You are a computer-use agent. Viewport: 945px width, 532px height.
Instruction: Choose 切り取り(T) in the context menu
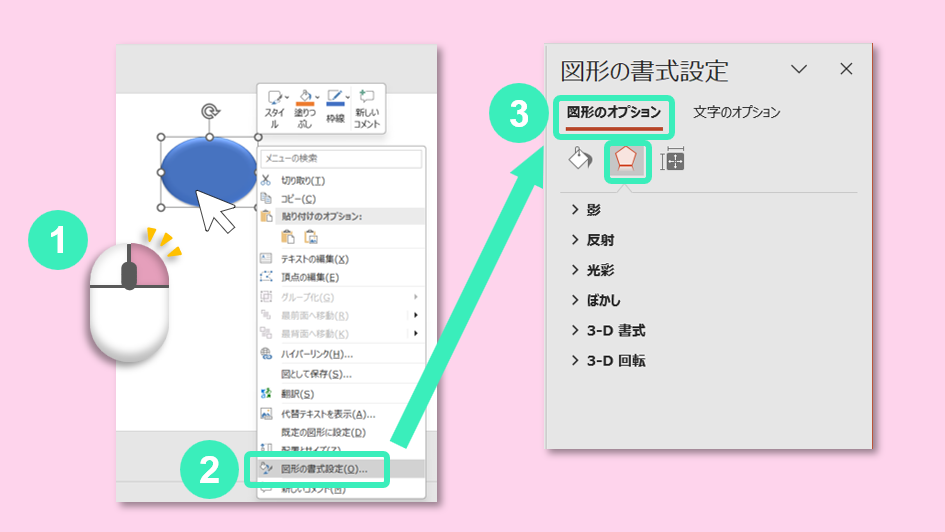click(302, 180)
